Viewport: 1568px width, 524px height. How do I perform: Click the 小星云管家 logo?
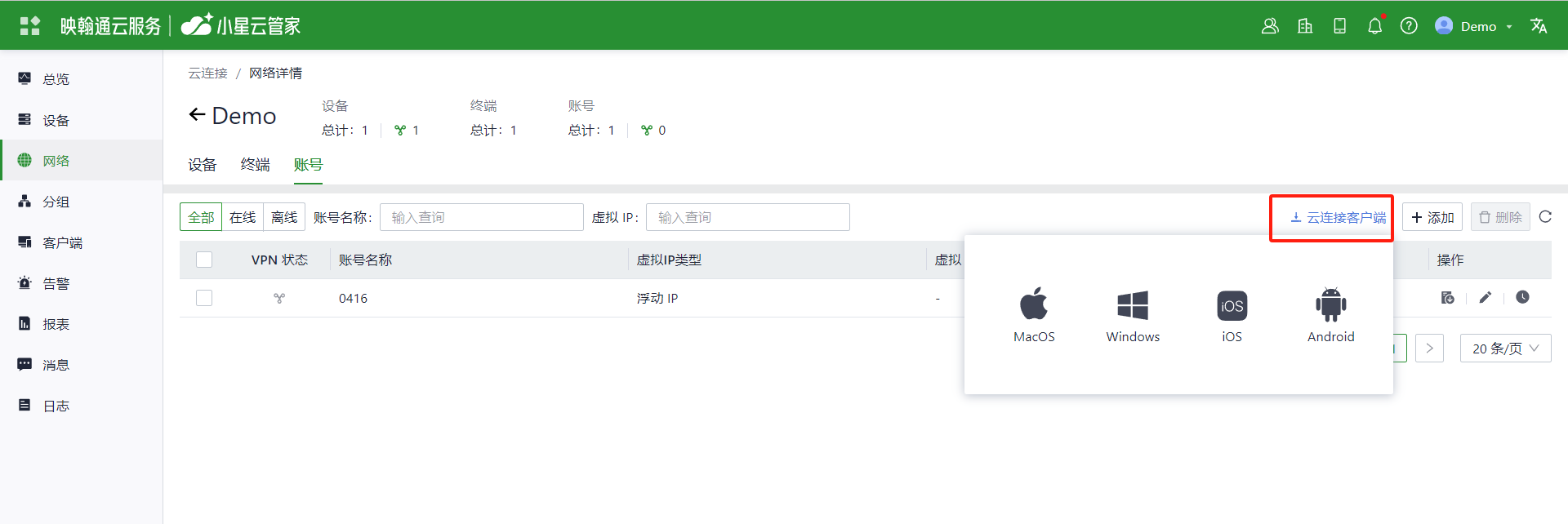coord(241,25)
